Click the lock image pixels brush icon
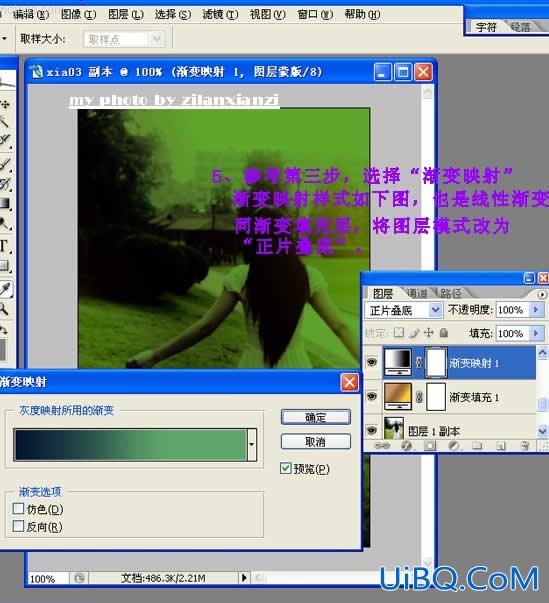 click(x=414, y=332)
